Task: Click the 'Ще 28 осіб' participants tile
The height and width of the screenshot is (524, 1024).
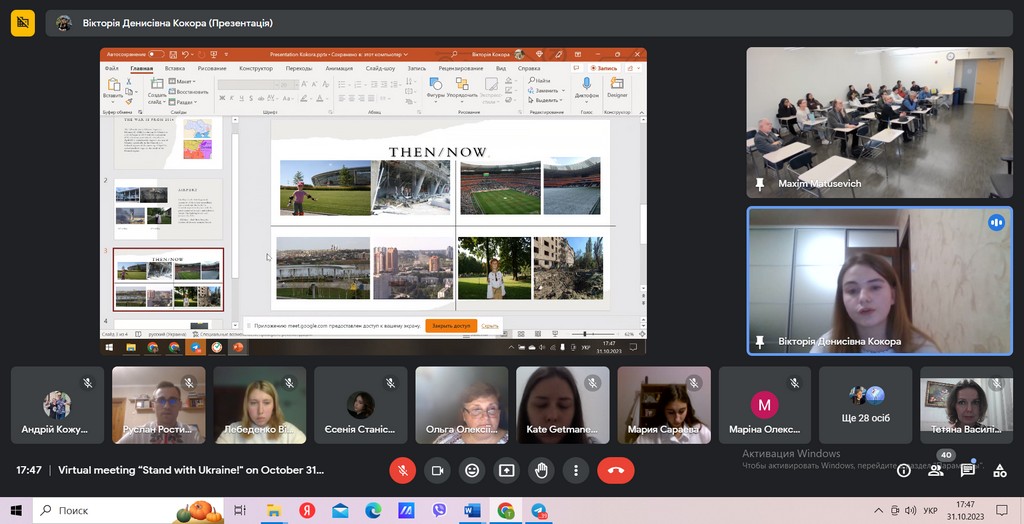Action: [x=866, y=405]
